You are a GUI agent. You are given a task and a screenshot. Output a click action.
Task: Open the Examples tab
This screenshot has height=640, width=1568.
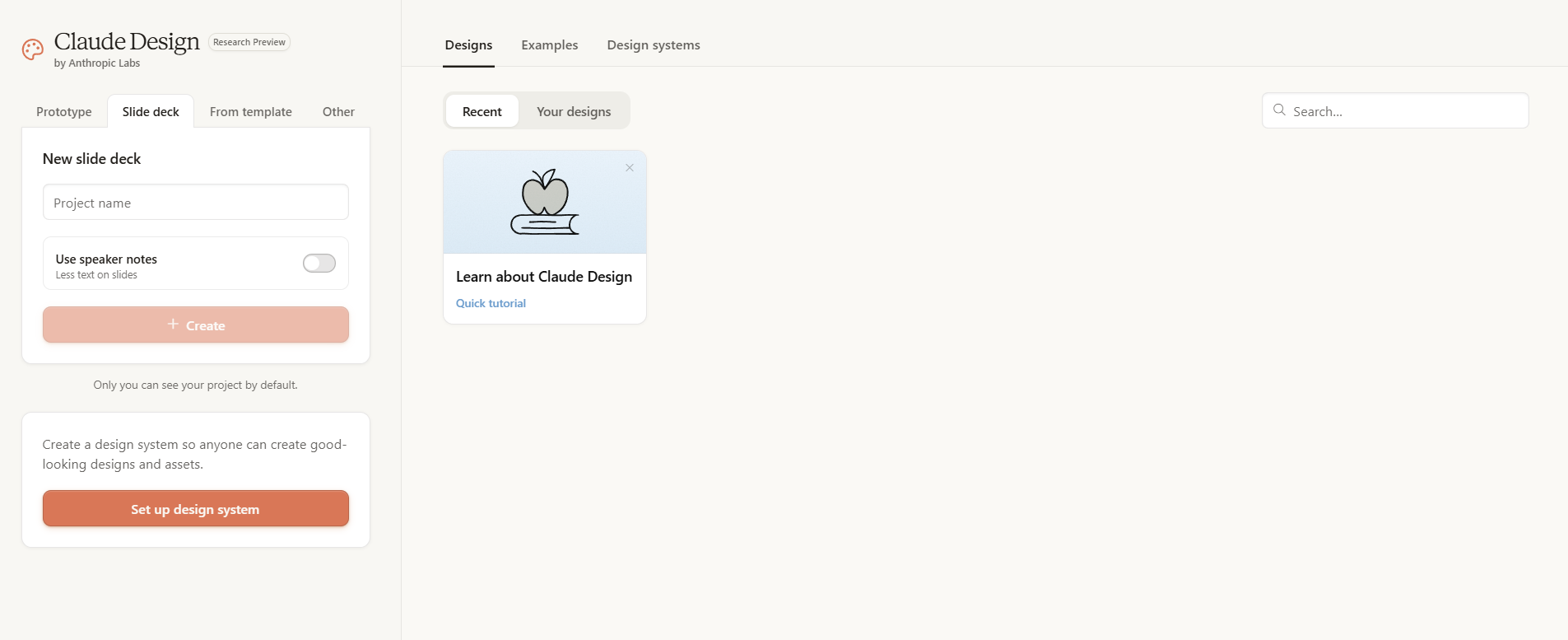click(550, 45)
